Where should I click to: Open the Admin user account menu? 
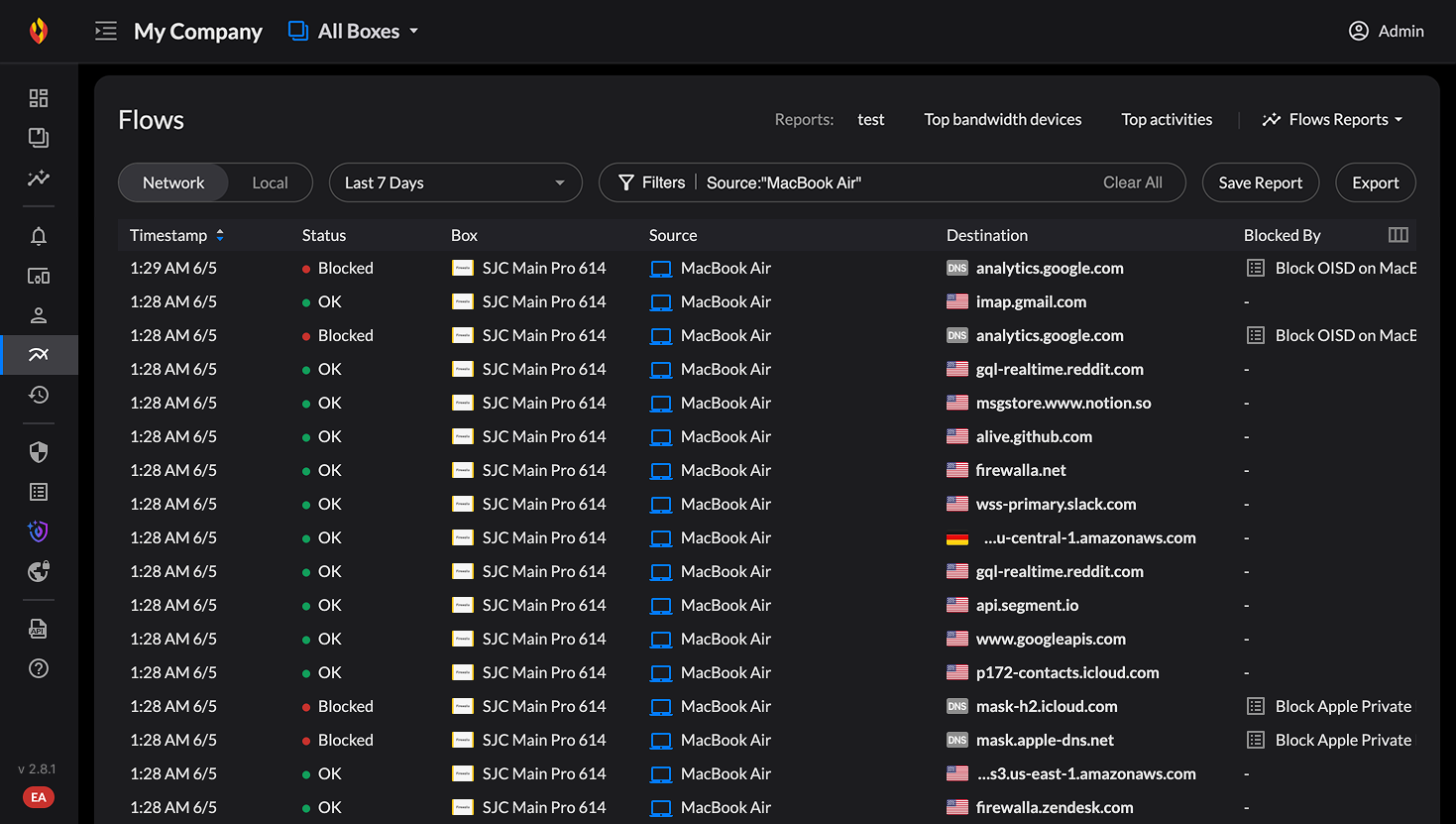[1386, 31]
